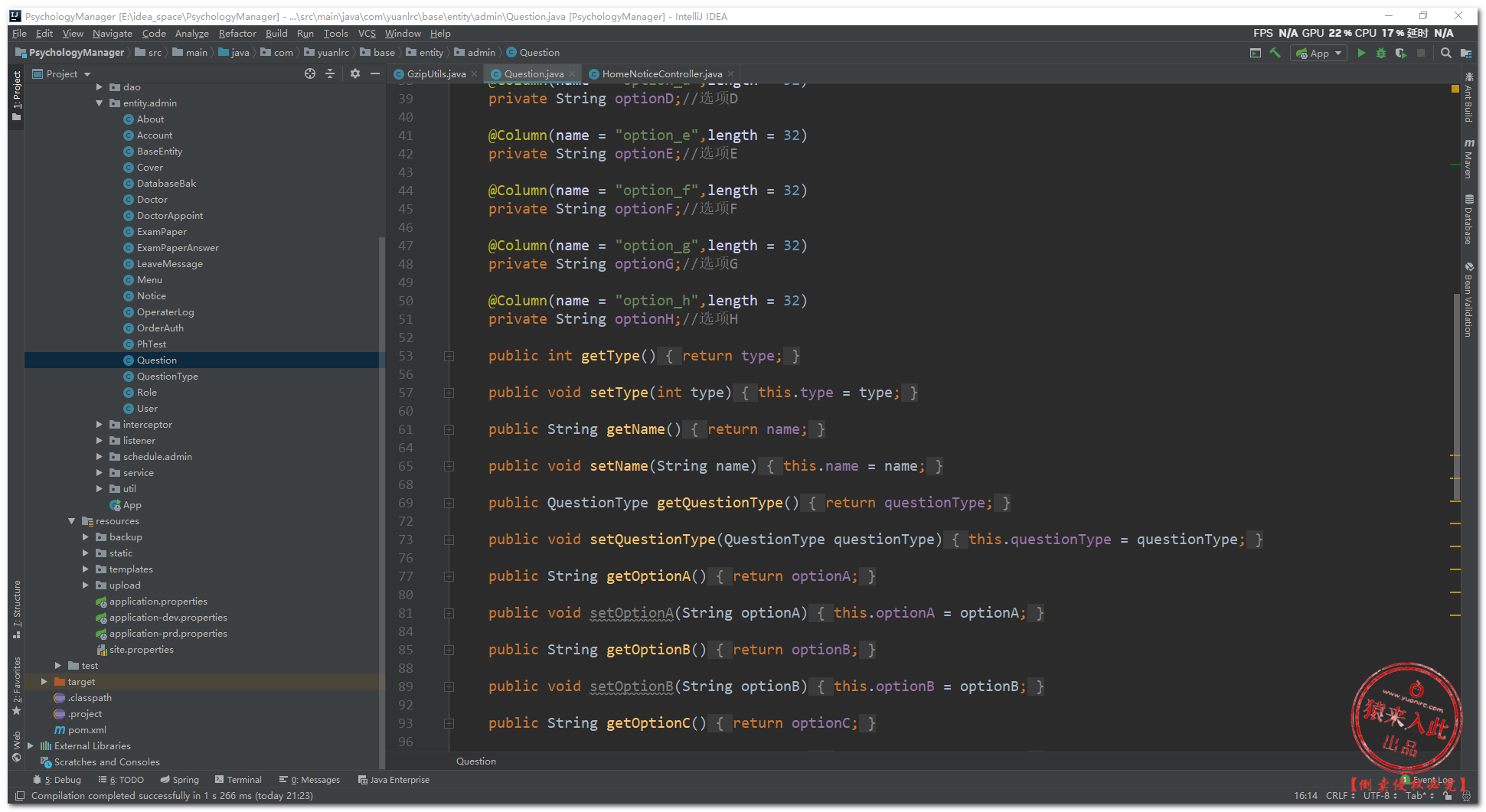Toggle code folding for the getType method
The image size is (1486, 812).
(x=449, y=356)
